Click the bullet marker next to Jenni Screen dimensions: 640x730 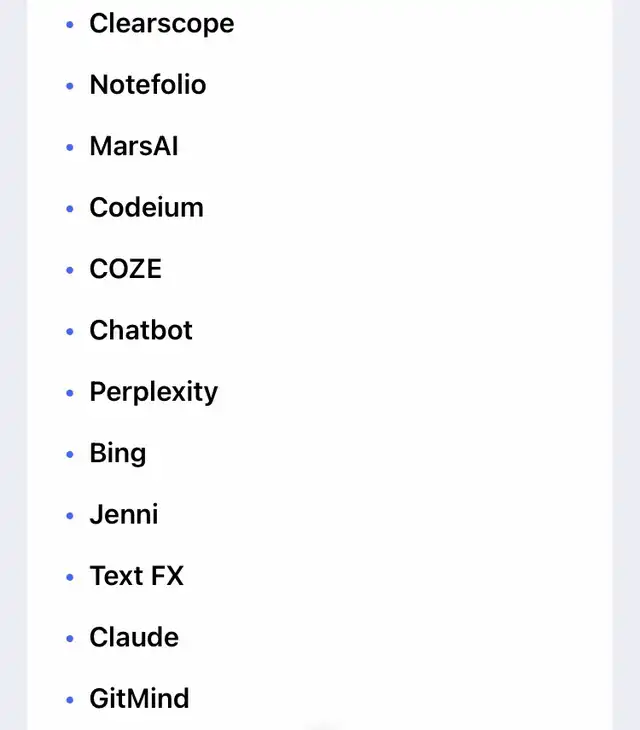click(x=70, y=516)
